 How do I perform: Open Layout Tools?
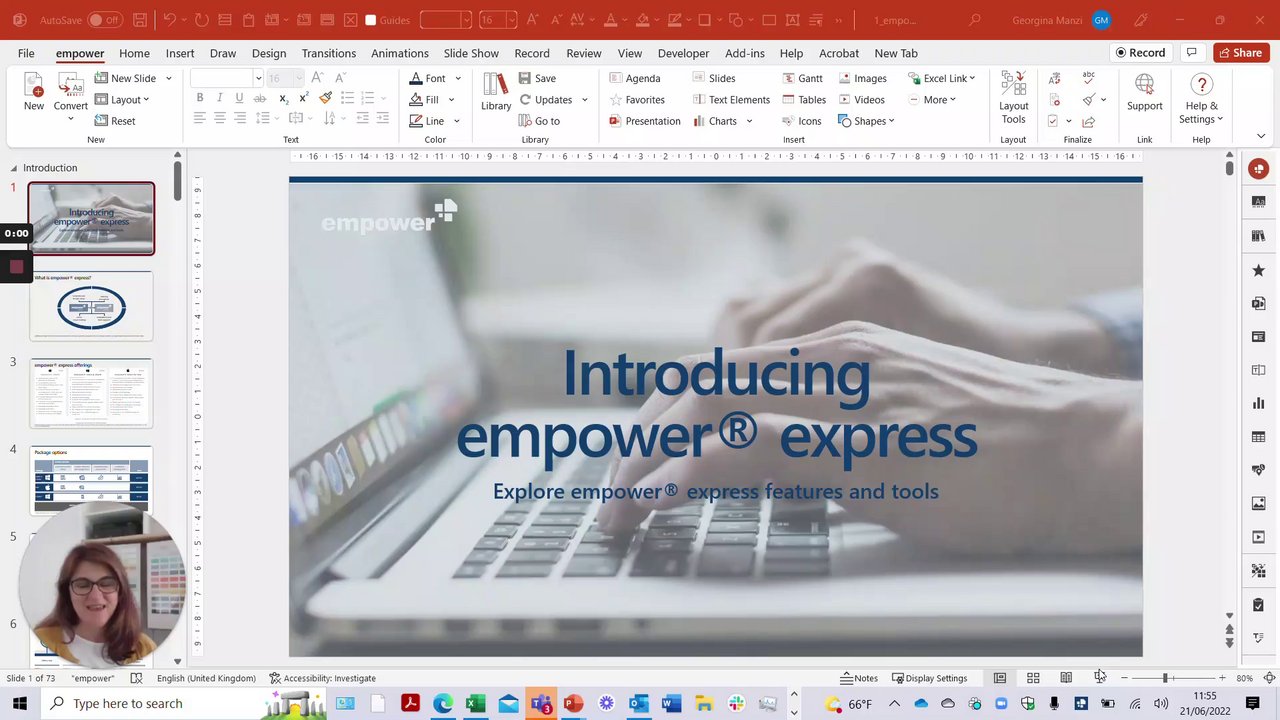click(x=1013, y=98)
